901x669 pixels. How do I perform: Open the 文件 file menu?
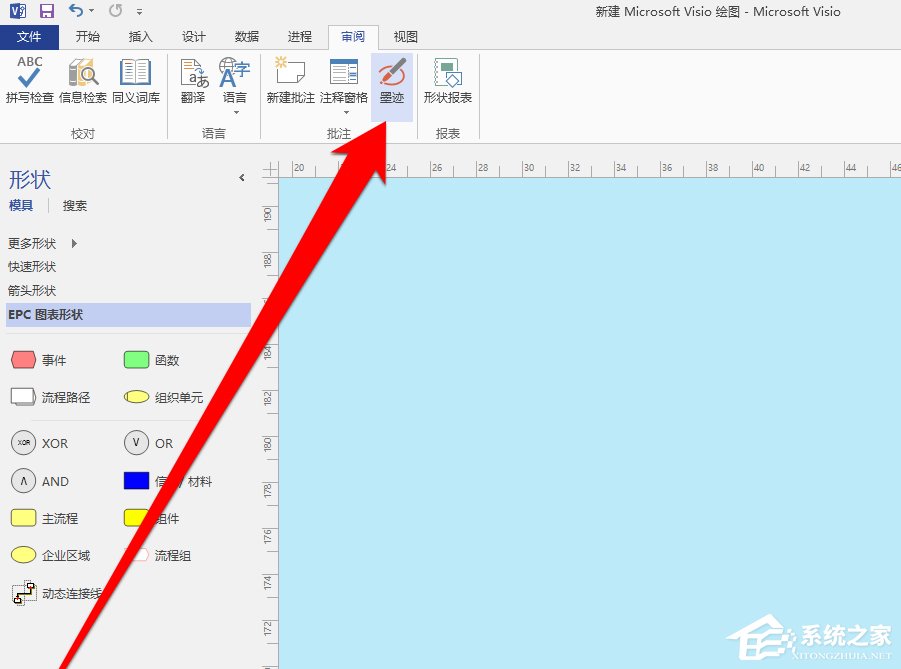tap(30, 37)
